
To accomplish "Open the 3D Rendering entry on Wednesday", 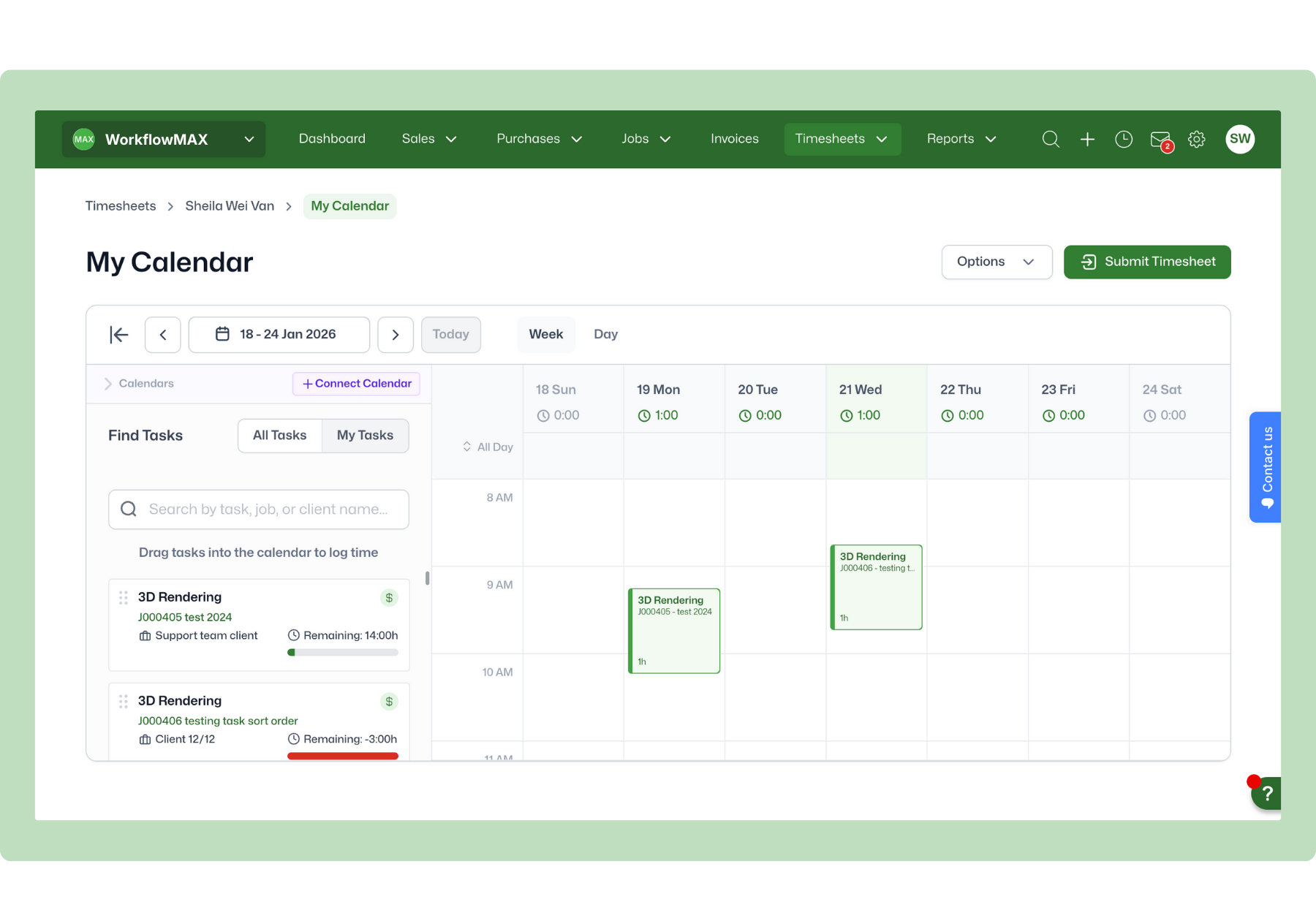I will pyautogui.click(x=877, y=587).
